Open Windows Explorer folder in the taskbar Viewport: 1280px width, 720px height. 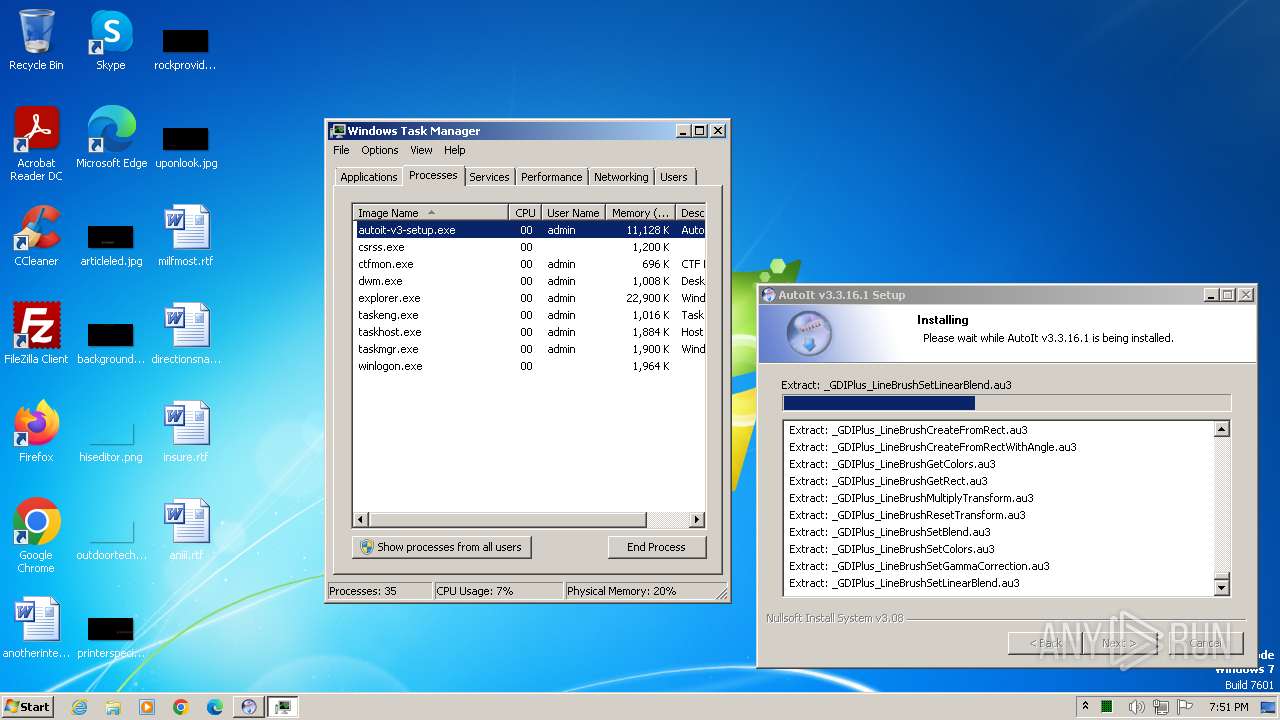(113, 707)
